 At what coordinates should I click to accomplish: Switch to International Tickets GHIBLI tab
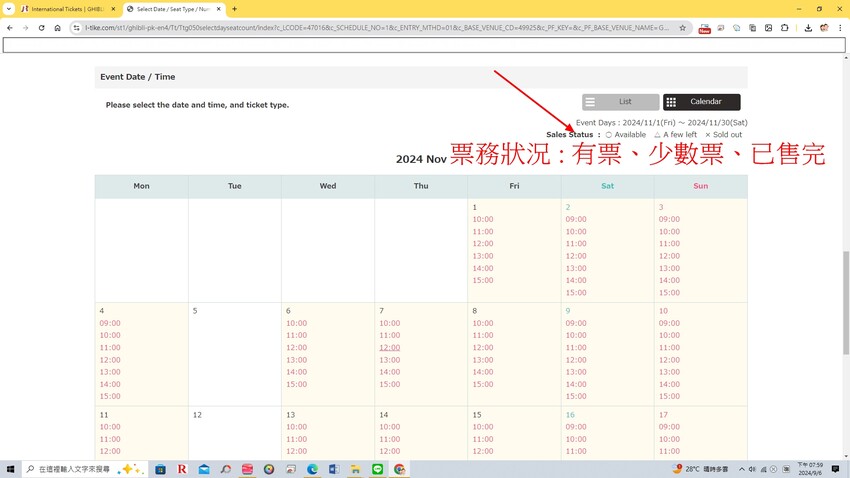pyautogui.click(x=66, y=9)
